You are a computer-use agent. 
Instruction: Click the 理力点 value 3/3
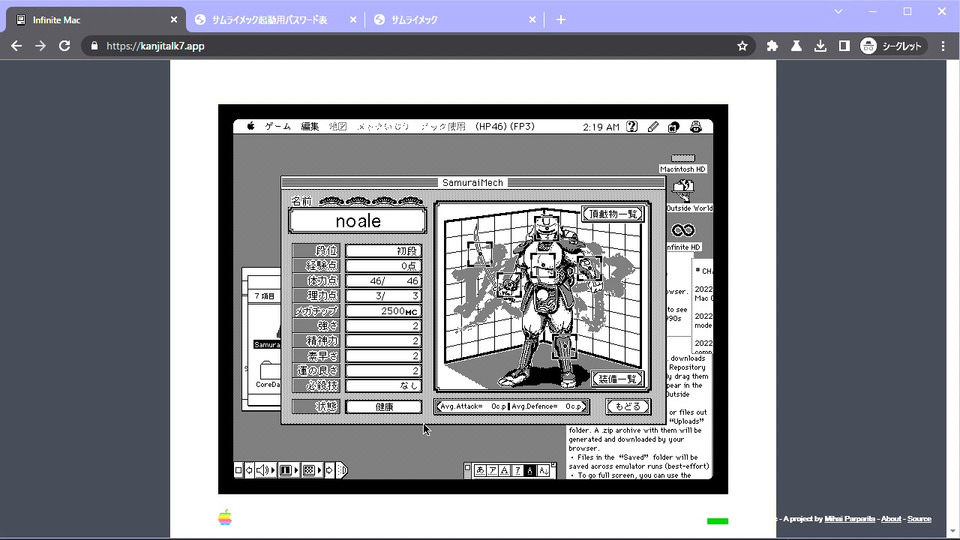(383, 296)
